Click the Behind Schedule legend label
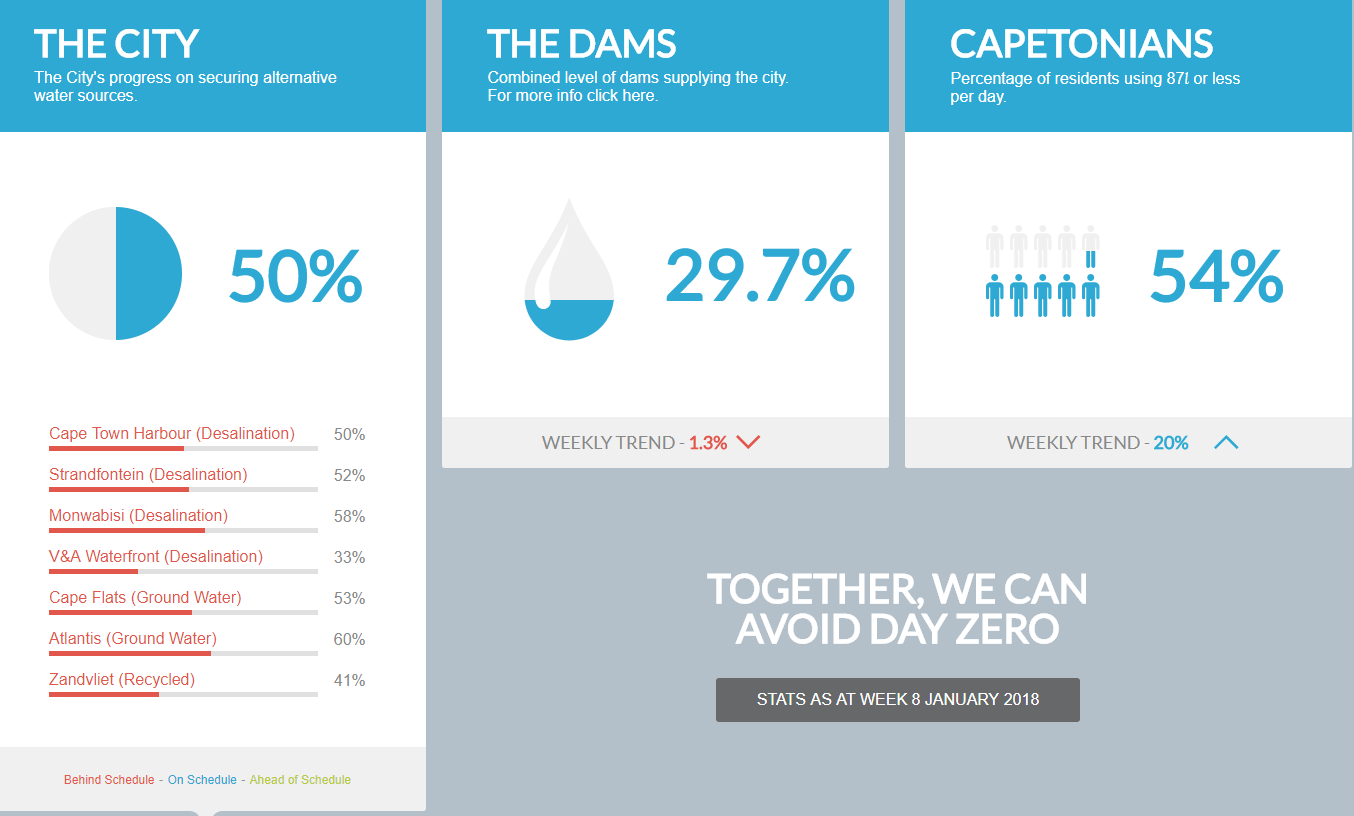Image resolution: width=1354 pixels, height=816 pixels. (x=109, y=780)
